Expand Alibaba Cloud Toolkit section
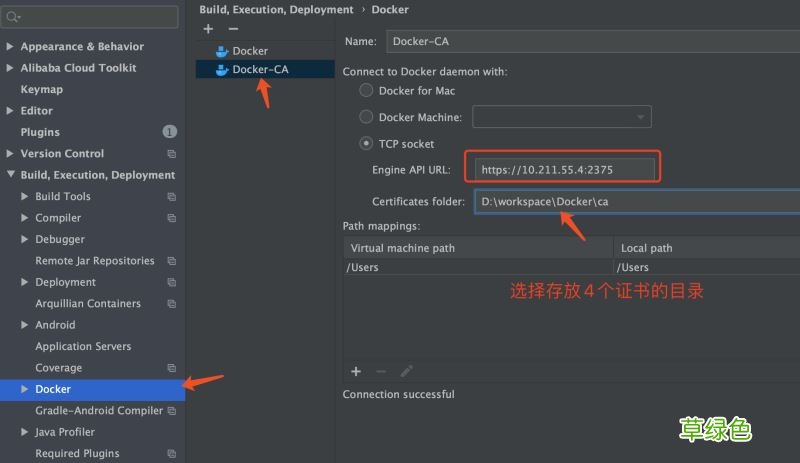This screenshot has height=463, width=800. tap(10, 68)
